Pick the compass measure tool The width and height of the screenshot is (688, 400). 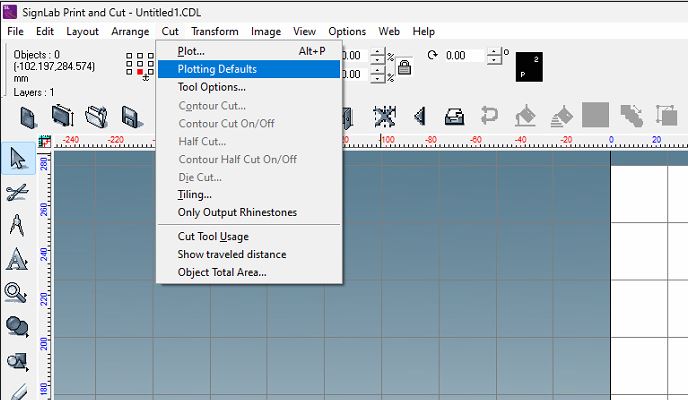[x=17, y=225]
